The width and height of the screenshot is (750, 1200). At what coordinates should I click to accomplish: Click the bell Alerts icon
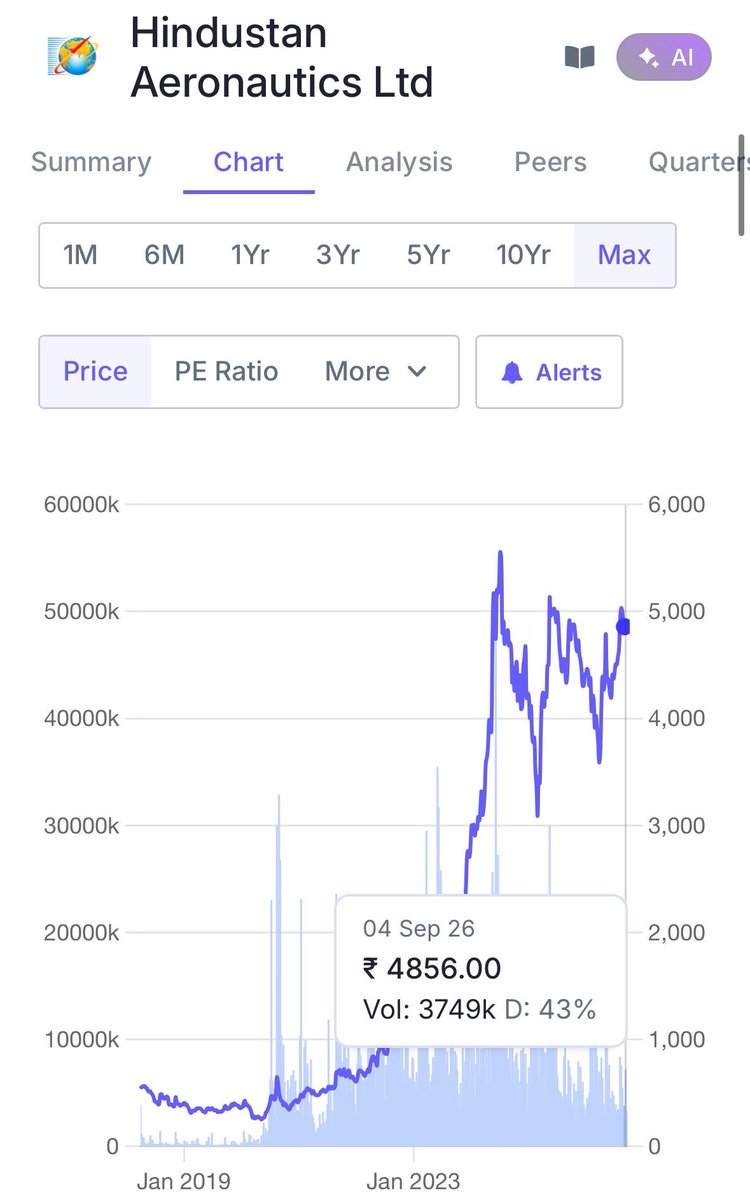512,372
